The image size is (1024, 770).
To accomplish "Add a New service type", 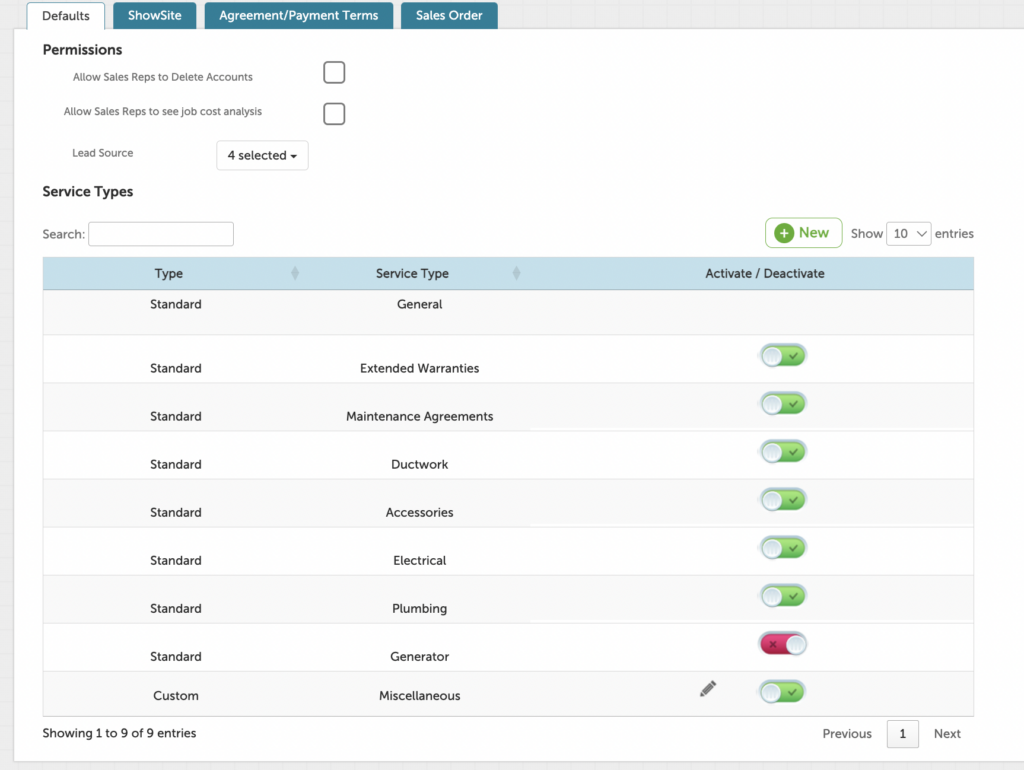I will coord(803,233).
